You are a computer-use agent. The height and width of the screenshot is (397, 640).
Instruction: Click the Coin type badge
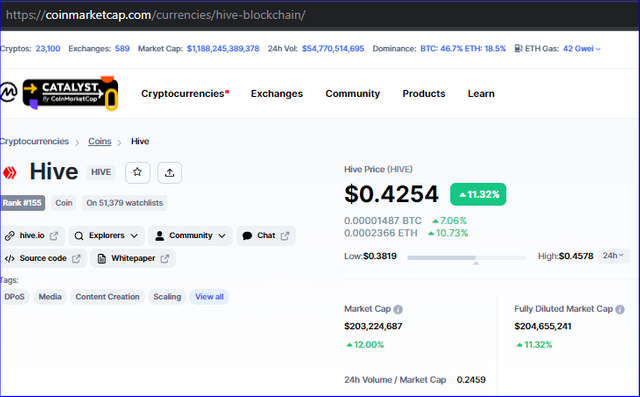click(x=64, y=203)
